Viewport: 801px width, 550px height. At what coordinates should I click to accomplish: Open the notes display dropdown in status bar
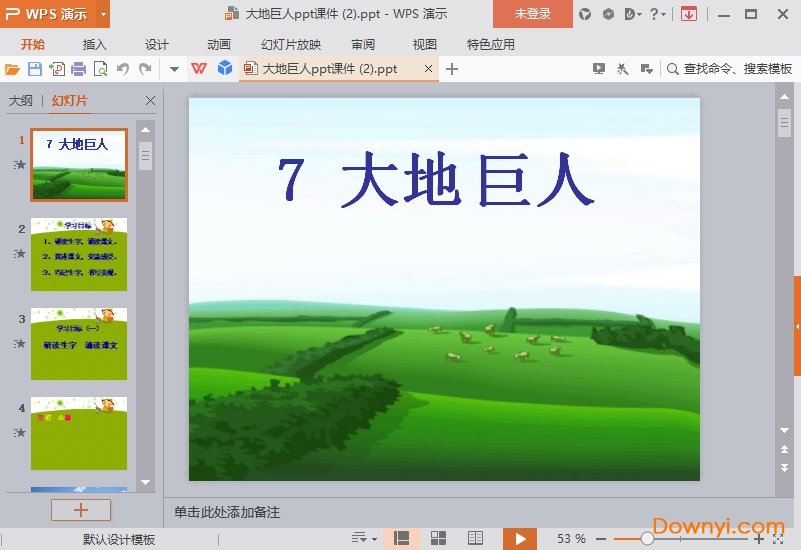pyautogui.click(x=364, y=538)
